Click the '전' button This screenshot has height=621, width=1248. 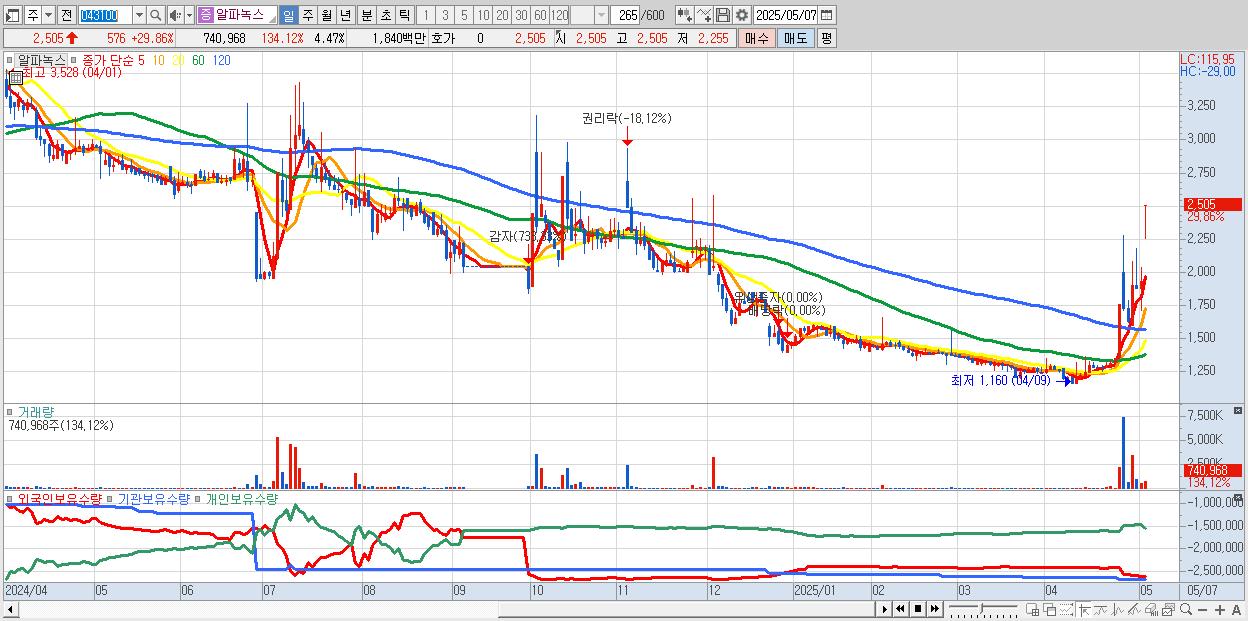click(x=66, y=15)
